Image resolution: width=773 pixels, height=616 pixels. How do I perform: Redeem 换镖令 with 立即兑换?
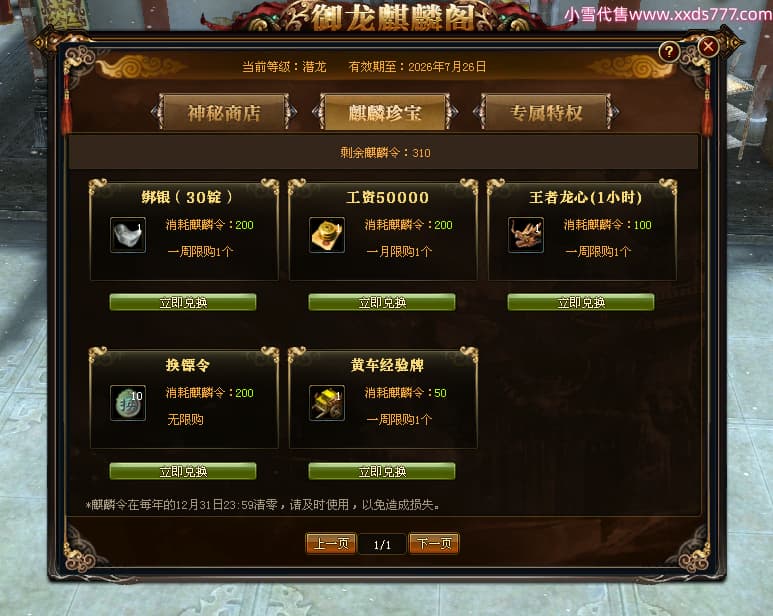(x=183, y=471)
